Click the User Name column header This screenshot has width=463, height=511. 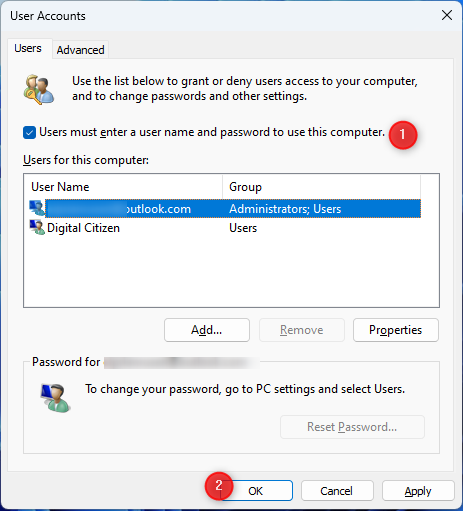click(123, 187)
